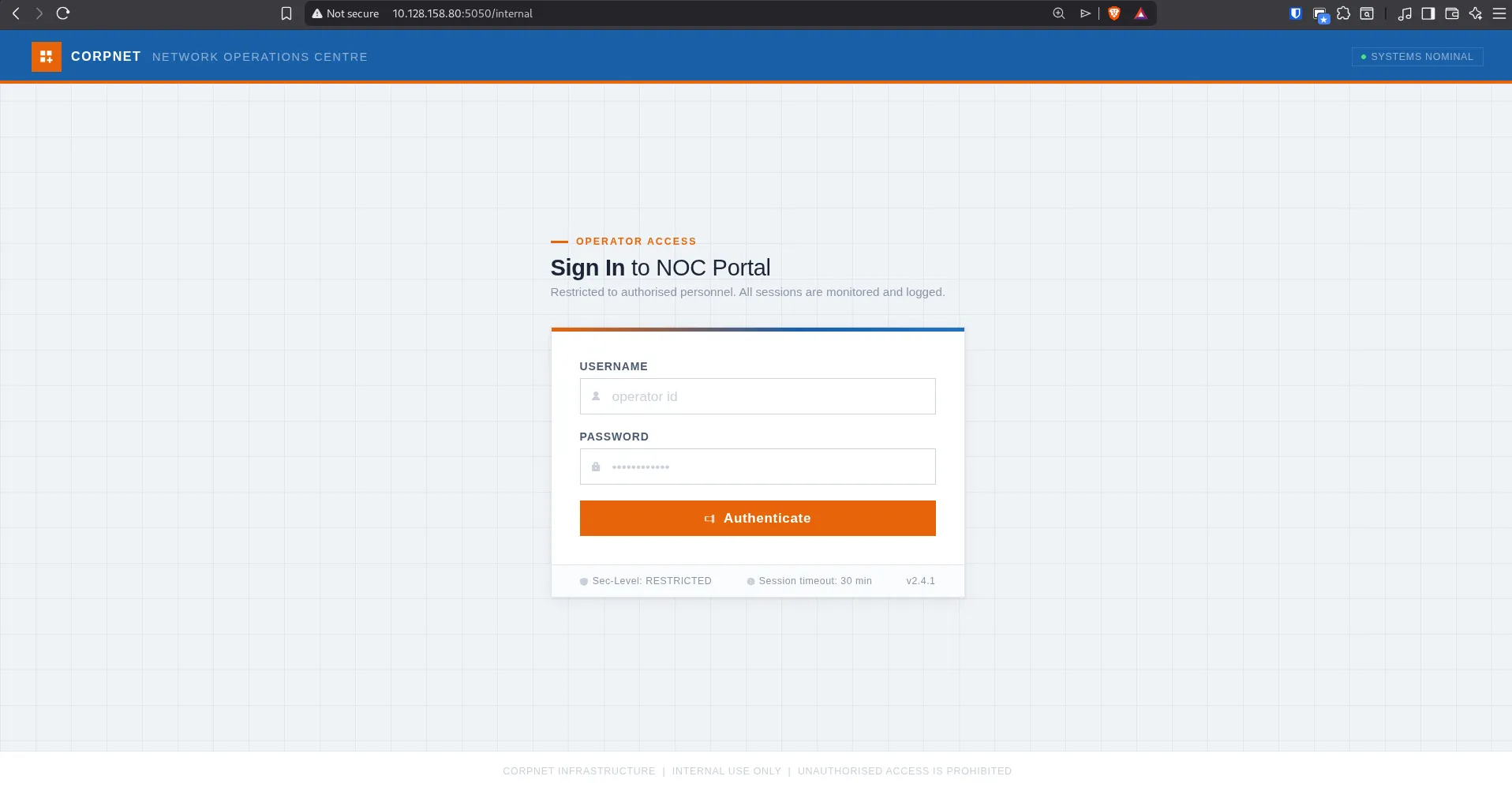Open the browser hamburger menu
Image resolution: width=1512 pixels, height=791 pixels.
pyautogui.click(x=1499, y=13)
